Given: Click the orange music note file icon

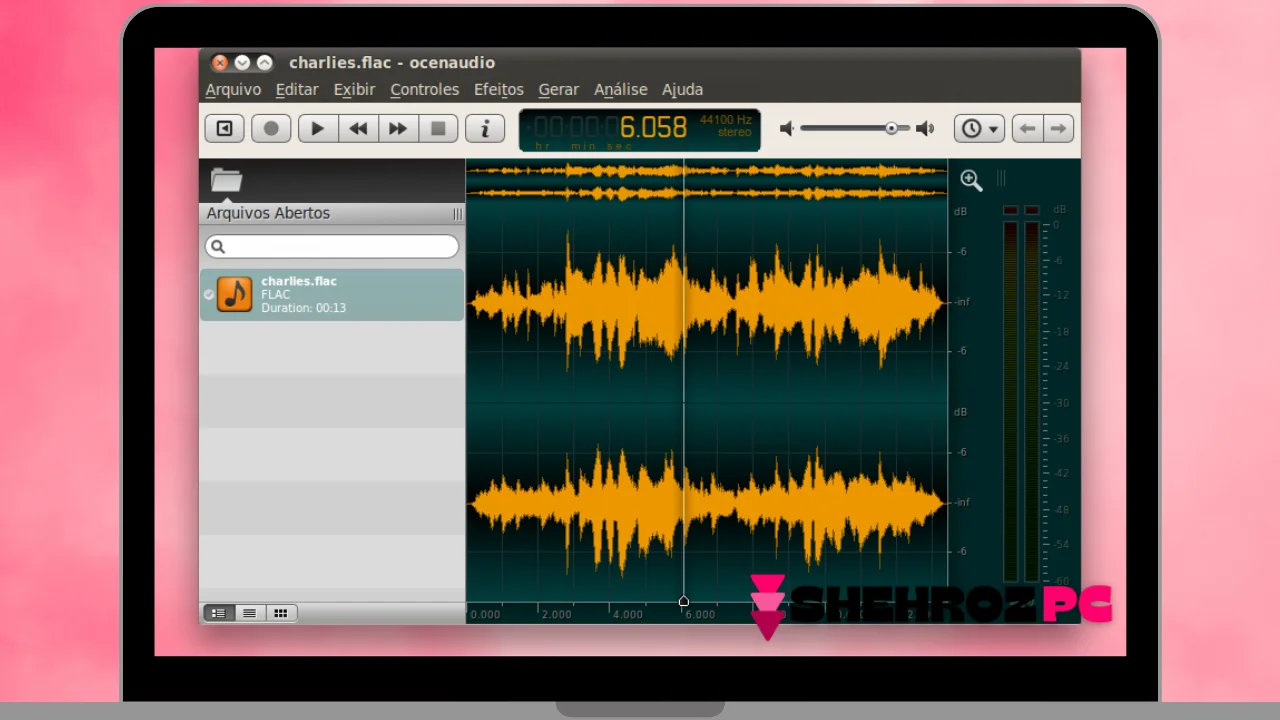Looking at the screenshot, I should point(235,294).
